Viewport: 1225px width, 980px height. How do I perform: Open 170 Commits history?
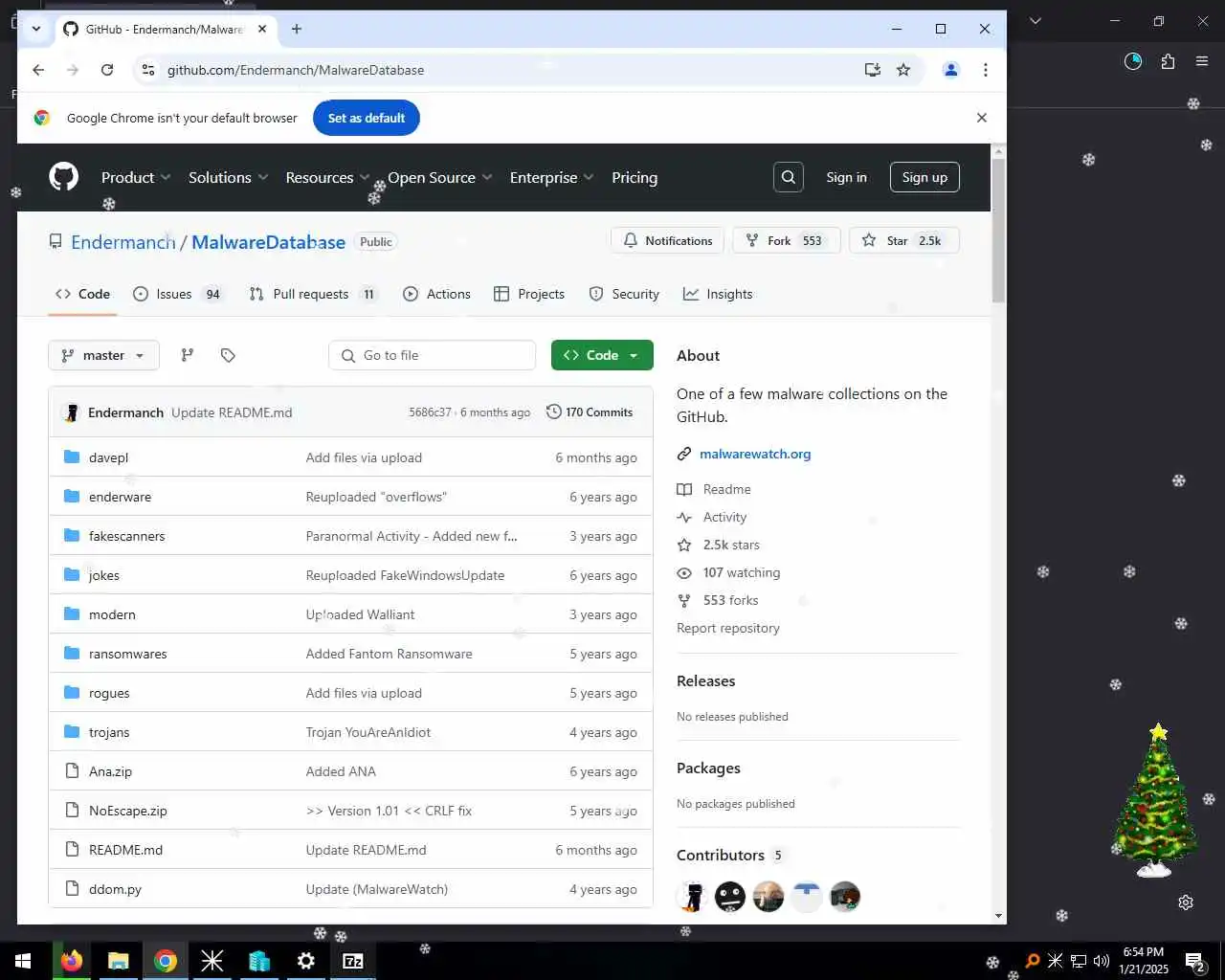click(x=590, y=412)
